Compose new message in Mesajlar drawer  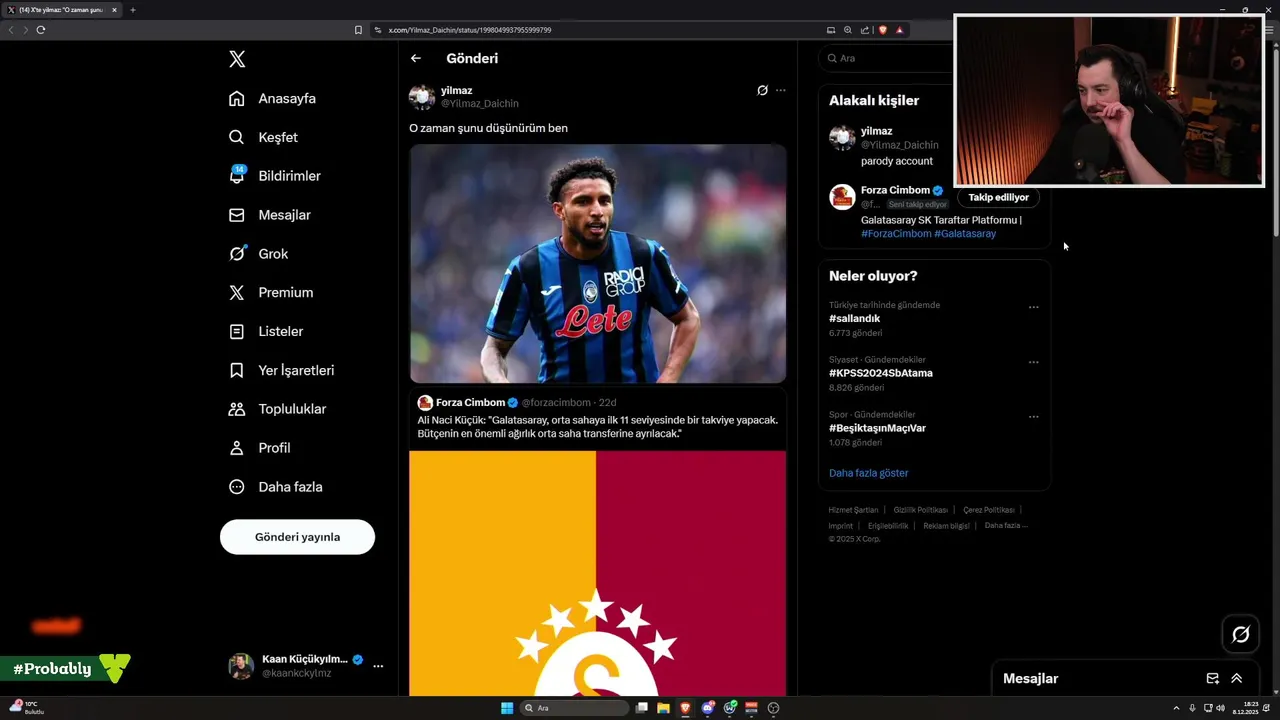tap(1213, 678)
